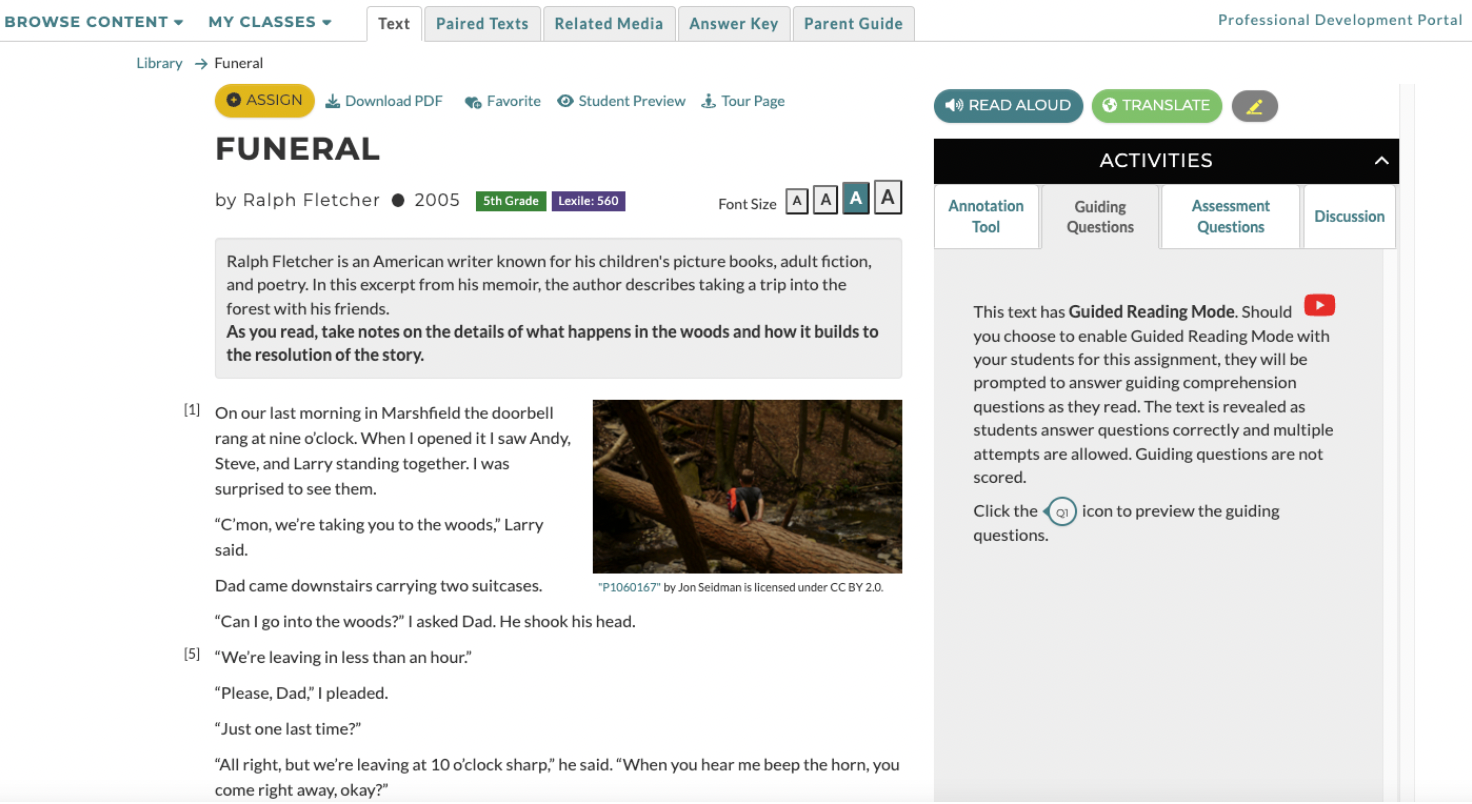Image resolution: width=1472 pixels, height=804 pixels.
Task: Select the Guiding Questions tab
Action: [x=1100, y=217]
